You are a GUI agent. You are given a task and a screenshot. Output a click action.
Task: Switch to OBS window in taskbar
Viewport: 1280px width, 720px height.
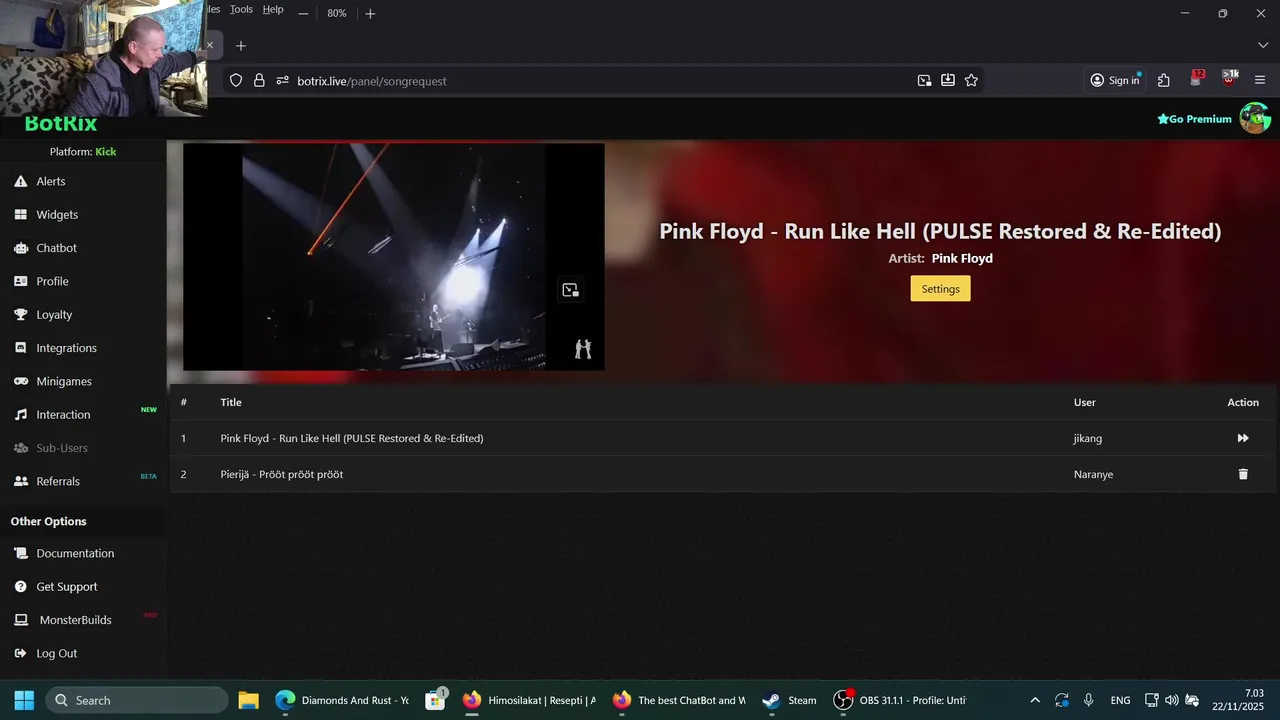point(900,700)
